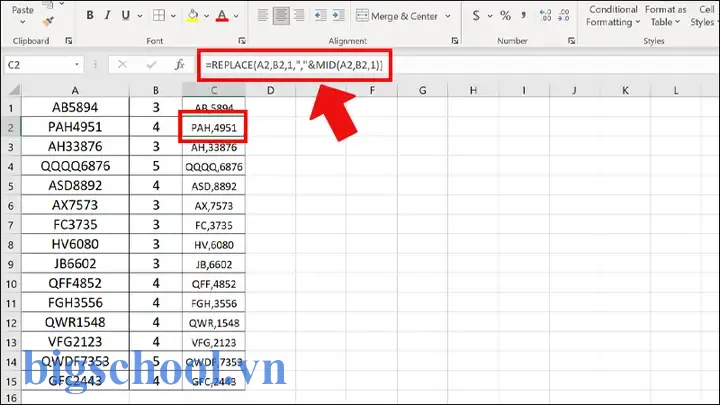Screen dimensions: 720x405
Task: Select row 5 header
Action: 11,186
